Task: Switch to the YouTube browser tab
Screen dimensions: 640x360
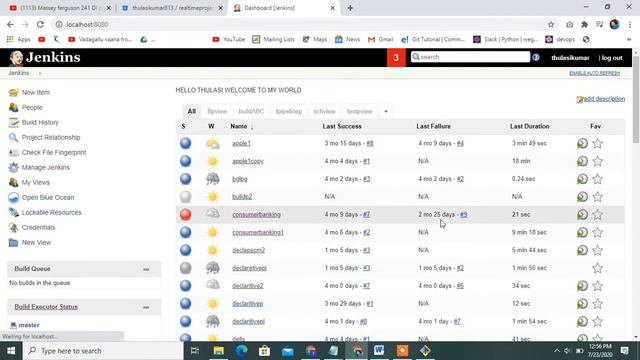Action: (x=60, y=8)
